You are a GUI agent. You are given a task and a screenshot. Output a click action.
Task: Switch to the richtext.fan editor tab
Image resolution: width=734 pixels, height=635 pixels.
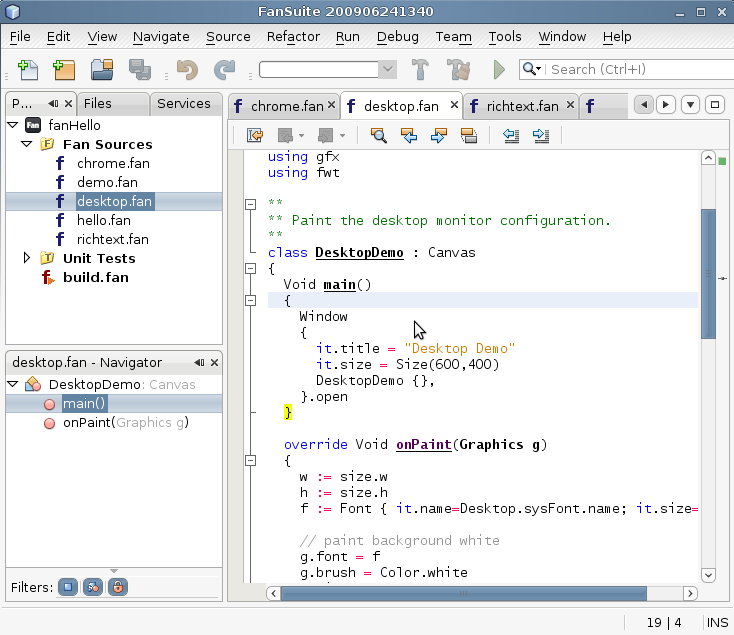[x=521, y=106]
